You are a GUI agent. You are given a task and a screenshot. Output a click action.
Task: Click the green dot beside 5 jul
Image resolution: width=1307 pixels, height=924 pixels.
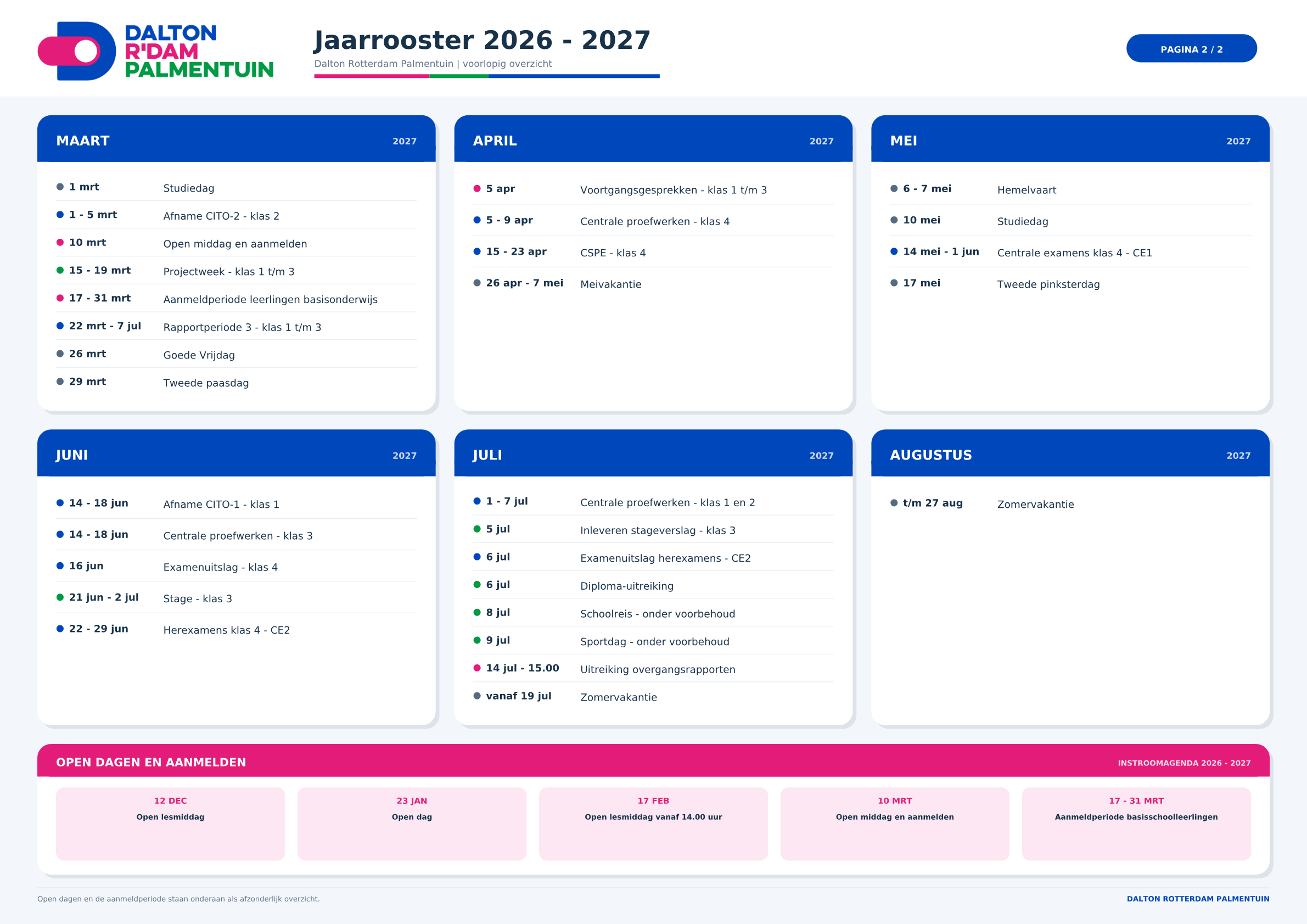pyautogui.click(x=477, y=529)
